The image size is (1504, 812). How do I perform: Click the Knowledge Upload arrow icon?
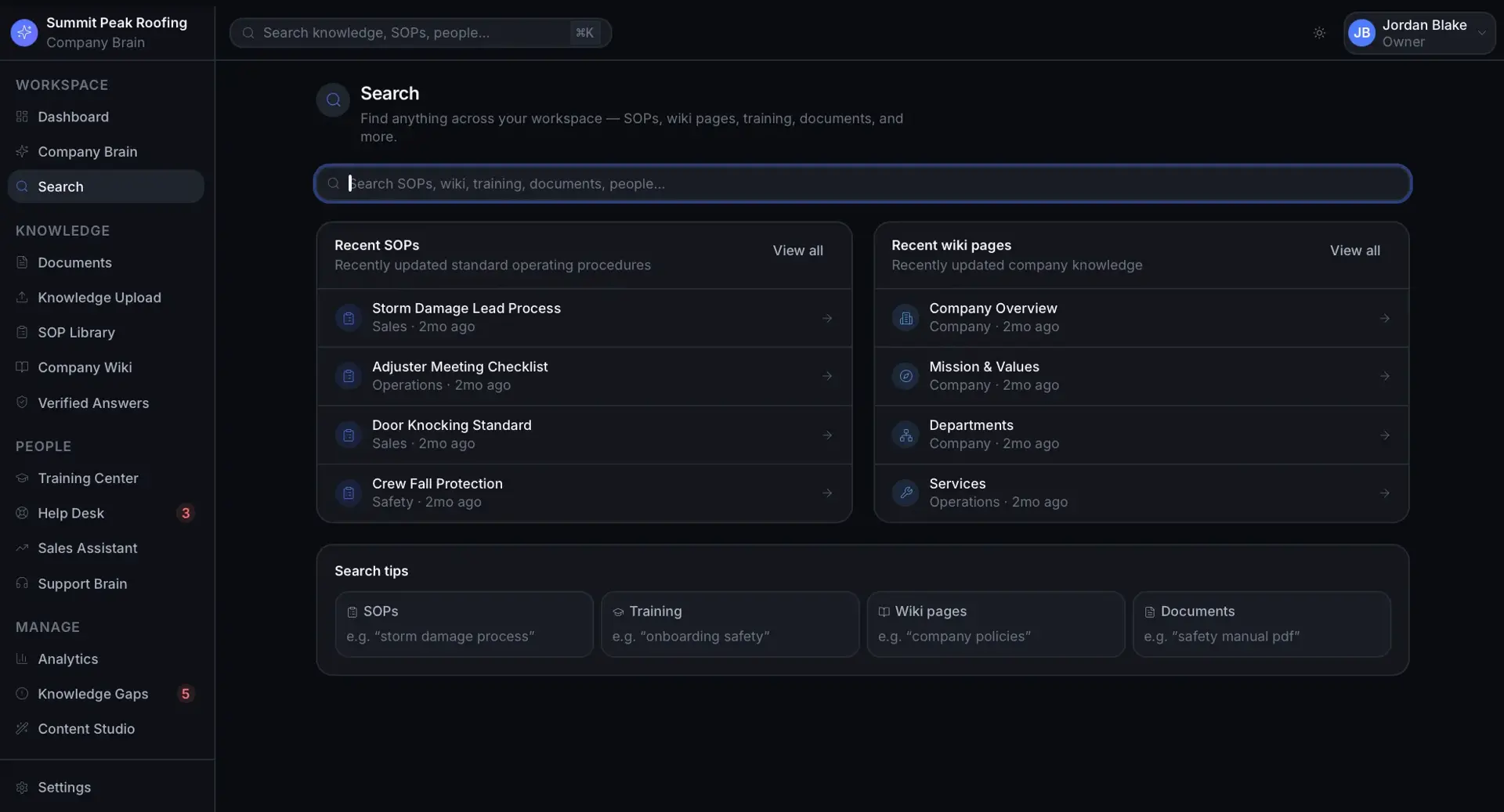tap(22, 297)
